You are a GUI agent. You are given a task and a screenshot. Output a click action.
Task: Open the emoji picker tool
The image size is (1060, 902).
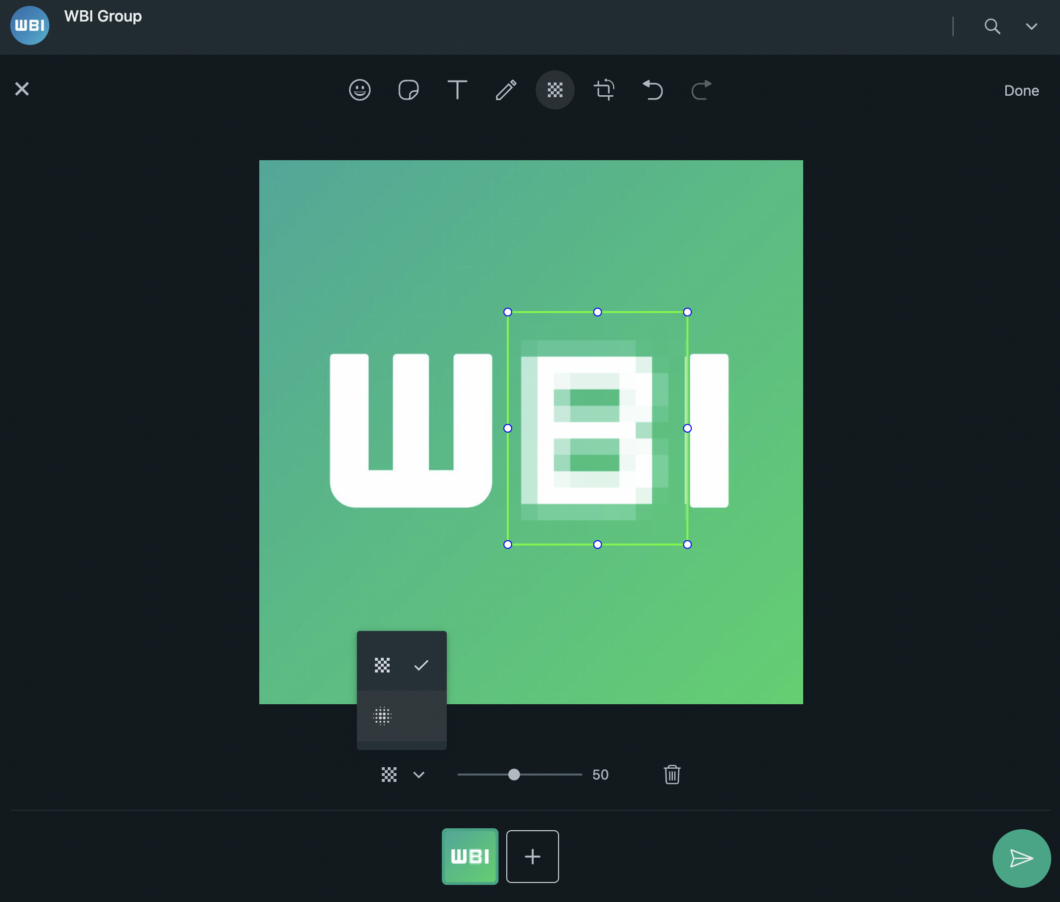point(360,90)
